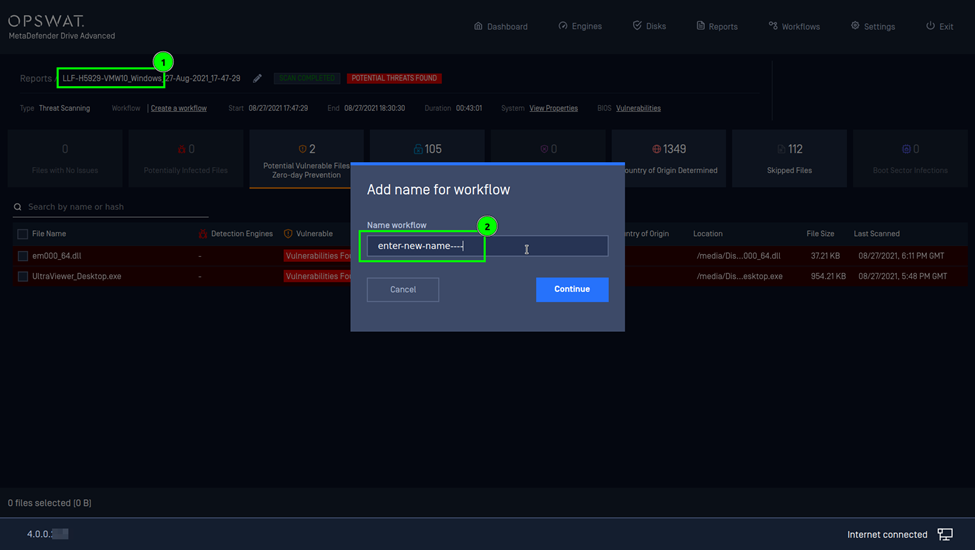Click the 0 files selected status text
This screenshot has height=550, width=975.
[x=50, y=503]
